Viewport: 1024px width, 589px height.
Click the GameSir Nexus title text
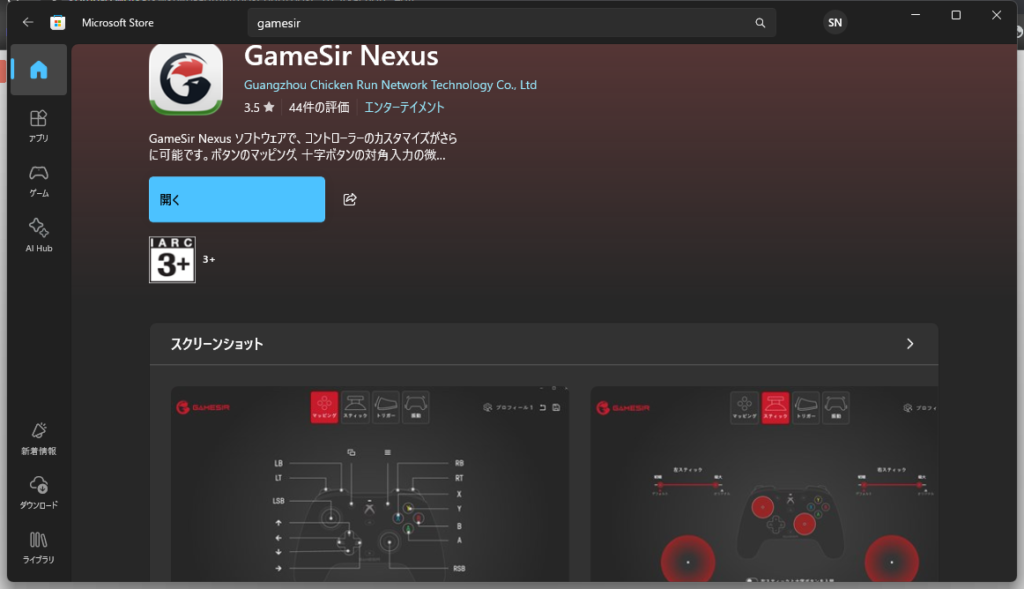341,56
